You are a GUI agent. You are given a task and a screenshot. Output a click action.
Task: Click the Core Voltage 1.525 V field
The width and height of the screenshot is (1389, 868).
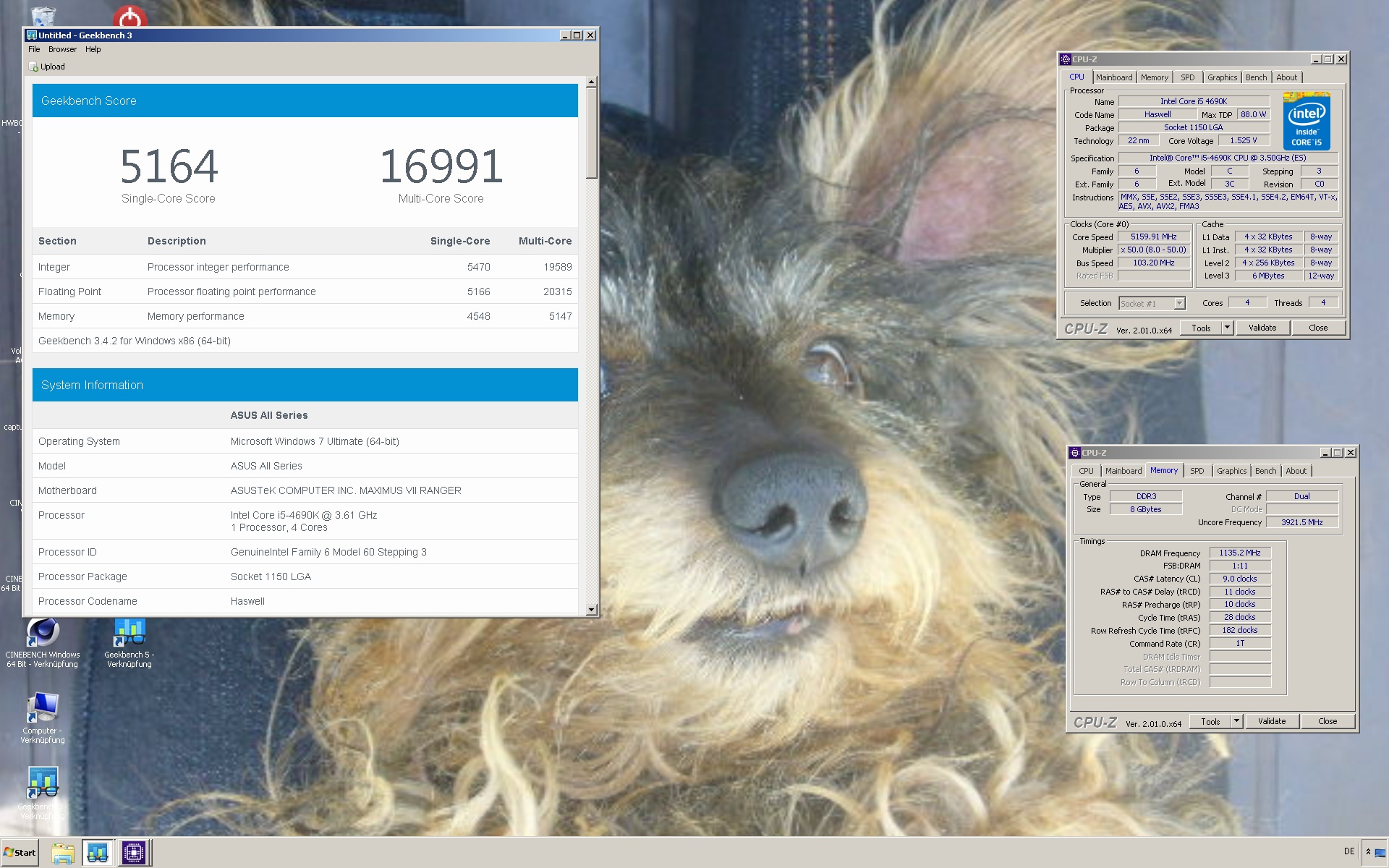(1244, 141)
